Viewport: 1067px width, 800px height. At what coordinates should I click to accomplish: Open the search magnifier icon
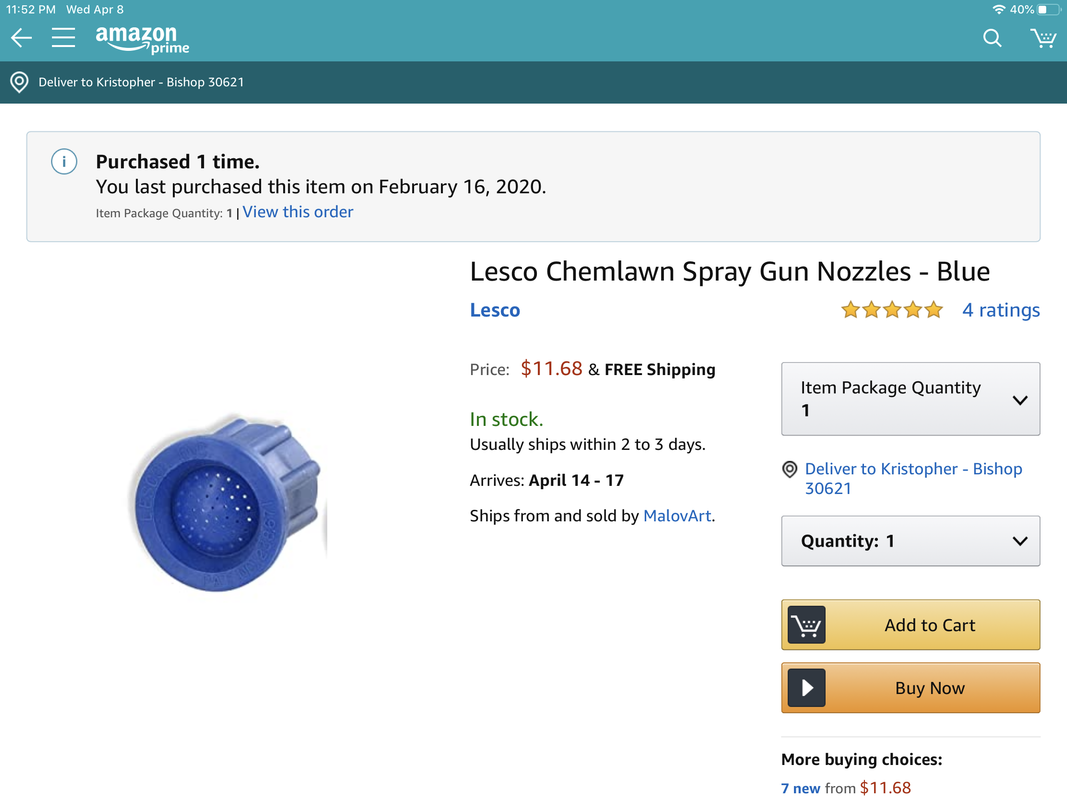coord(992,38)
